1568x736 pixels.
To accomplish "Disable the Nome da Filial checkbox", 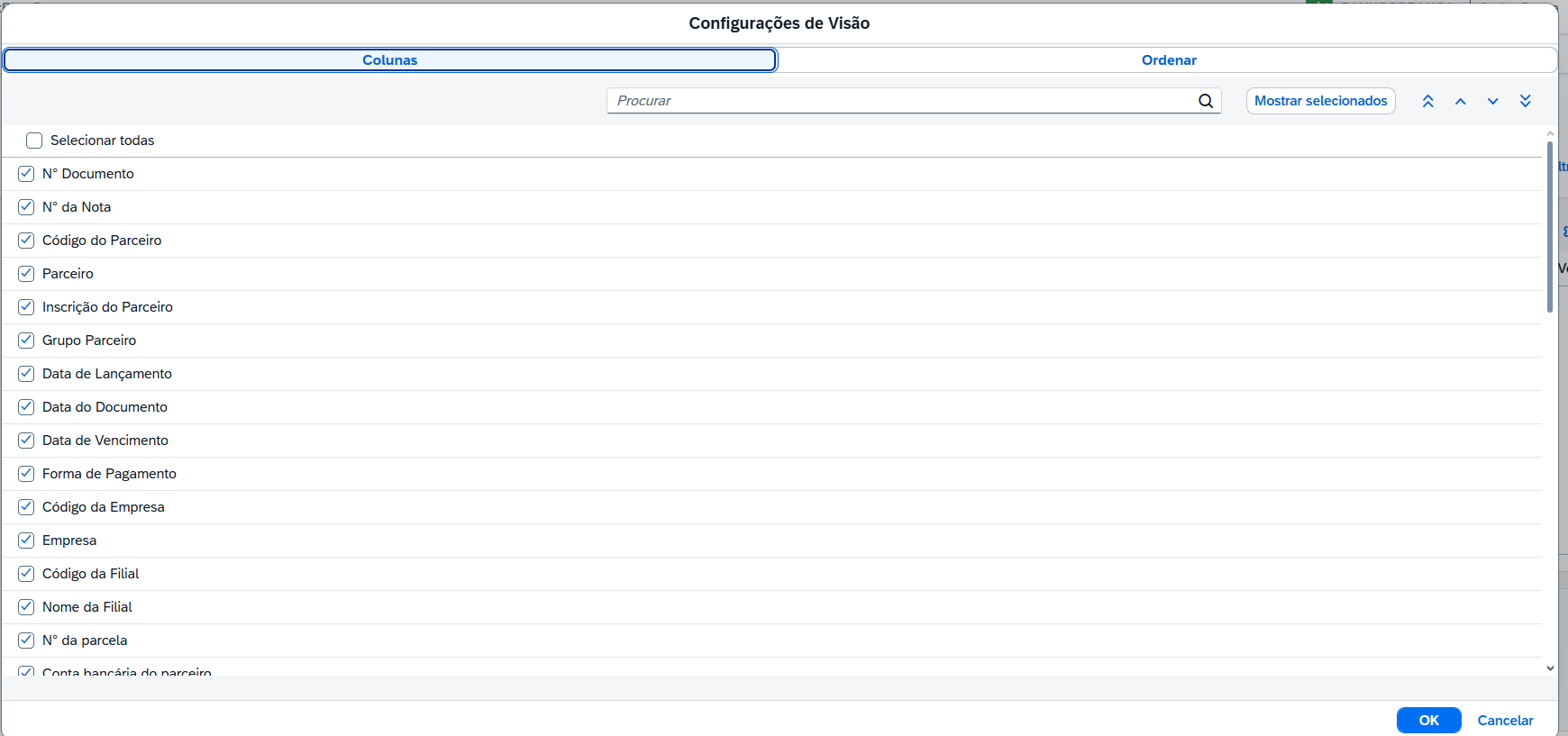I will [x=26, y=607].
